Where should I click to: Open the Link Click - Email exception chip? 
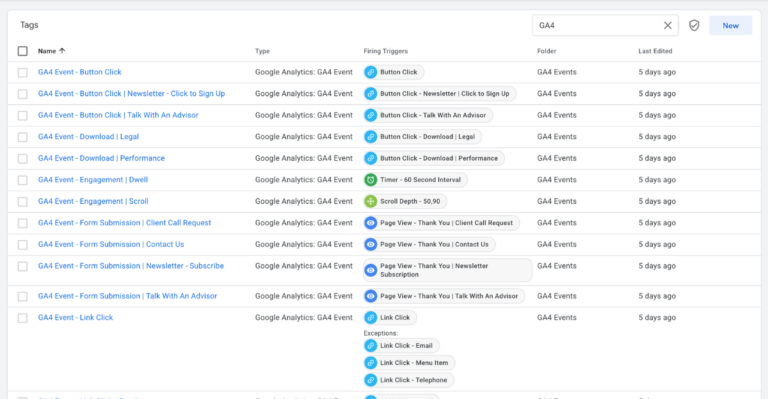pos(401,346)
